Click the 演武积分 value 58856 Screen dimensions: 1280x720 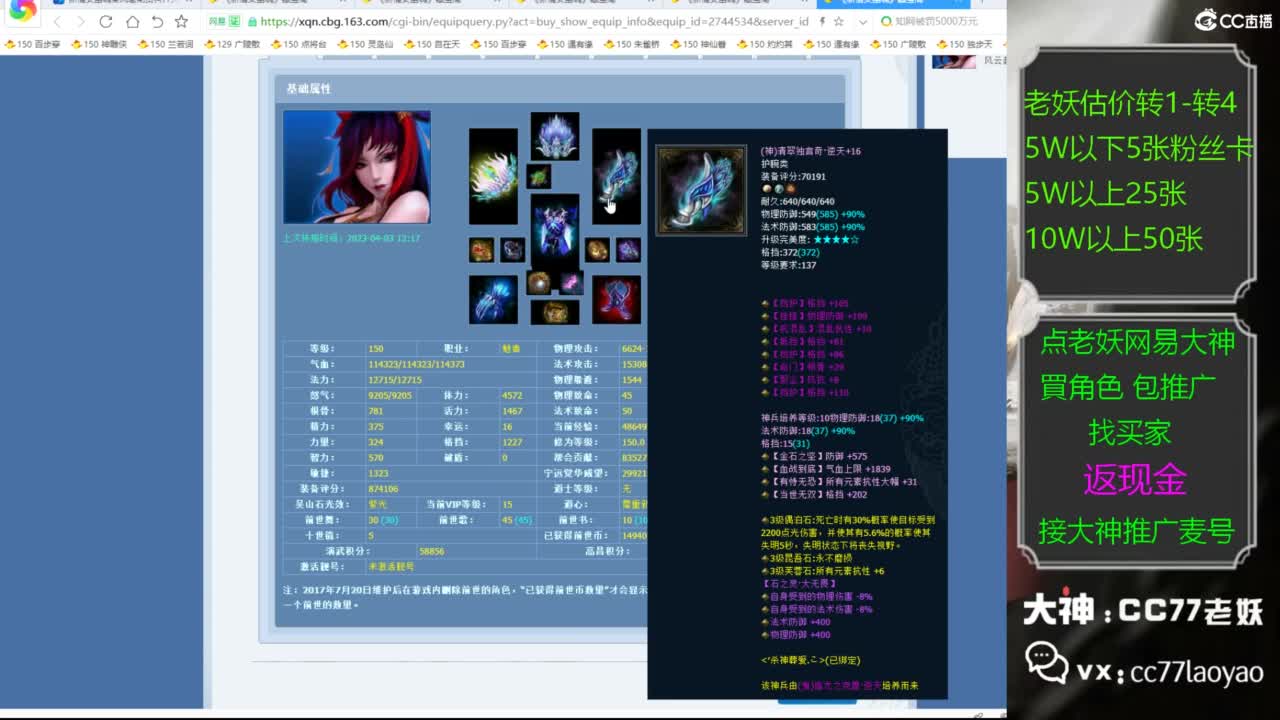432,551
